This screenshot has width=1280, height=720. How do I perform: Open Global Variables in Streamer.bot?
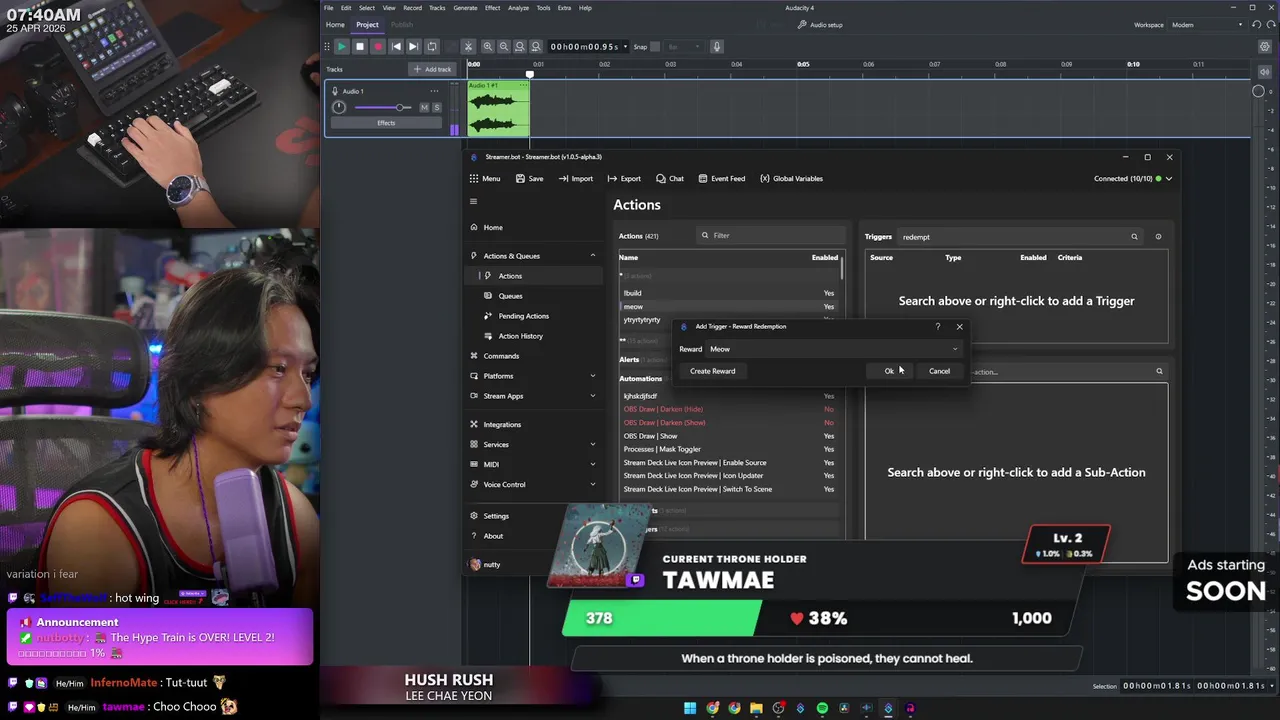tap(791, 179)
